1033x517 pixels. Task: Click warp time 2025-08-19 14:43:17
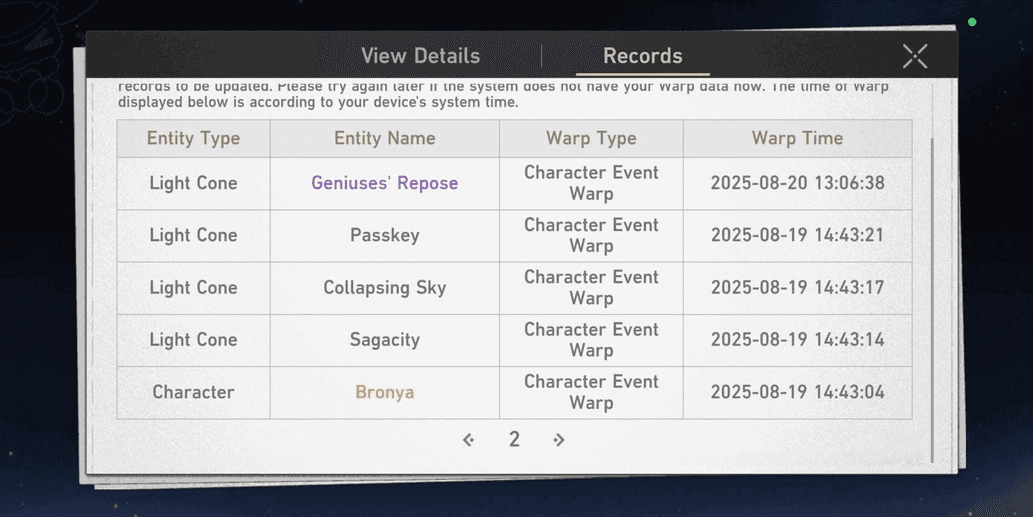coord(797,288)
